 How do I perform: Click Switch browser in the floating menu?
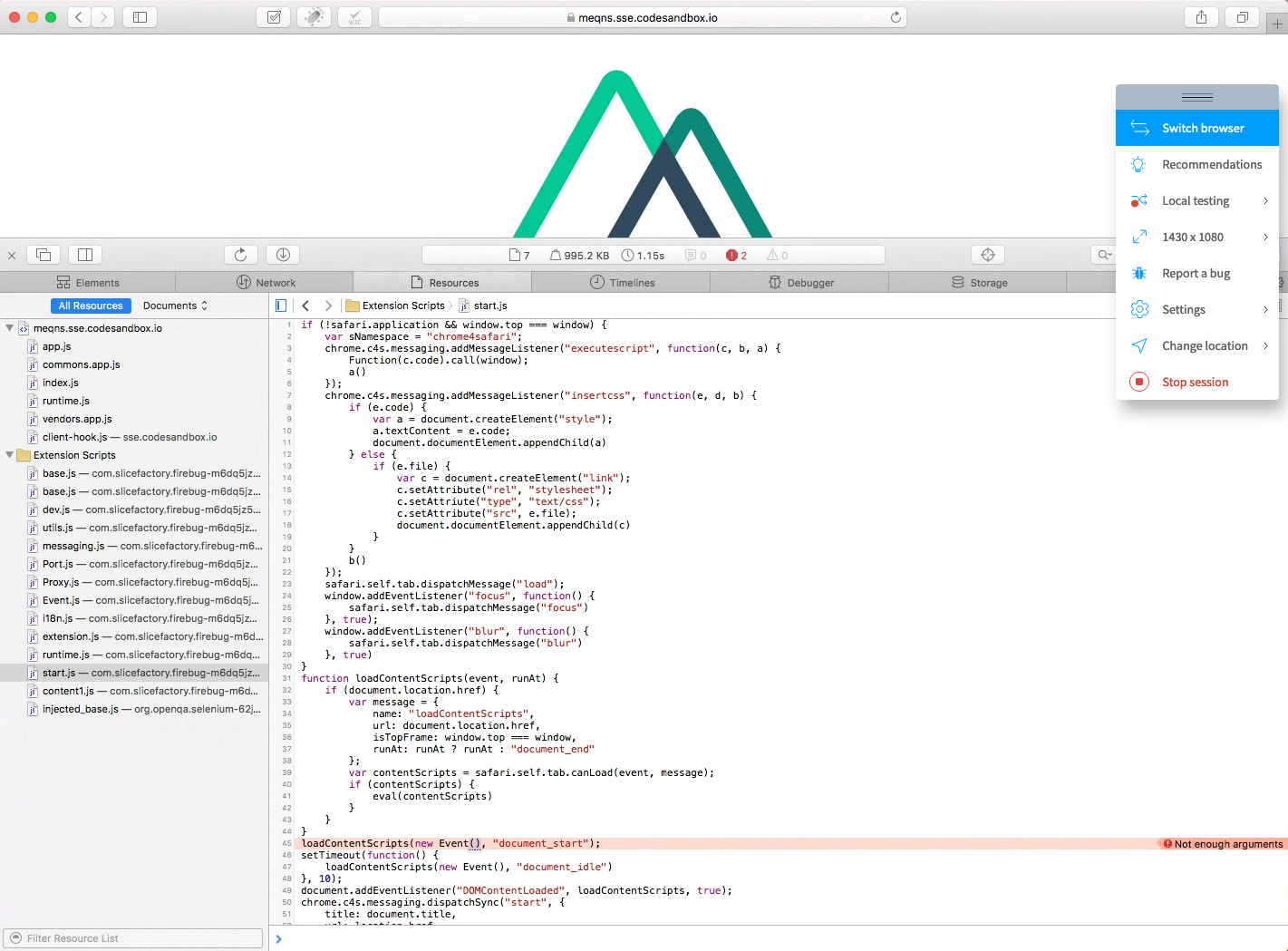coord(1196,128)
